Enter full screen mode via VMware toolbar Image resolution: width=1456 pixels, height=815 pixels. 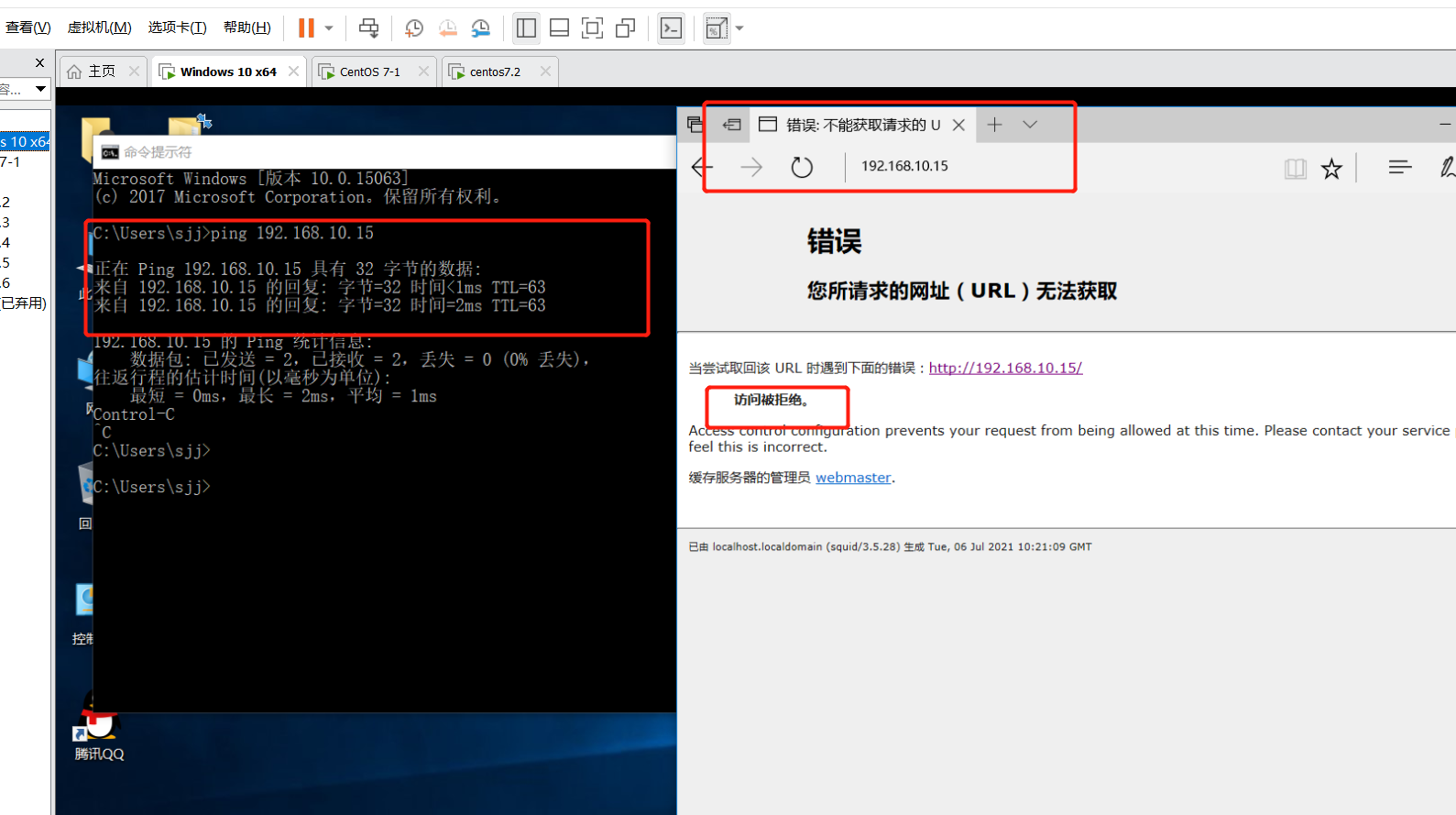(592, 28)
